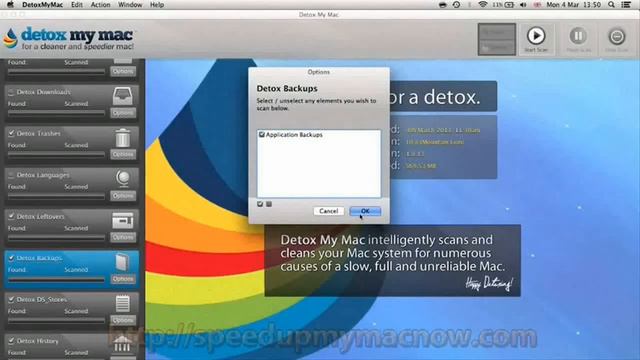
Task: Toggle the Application Backups checkbox
Action: 262,134
